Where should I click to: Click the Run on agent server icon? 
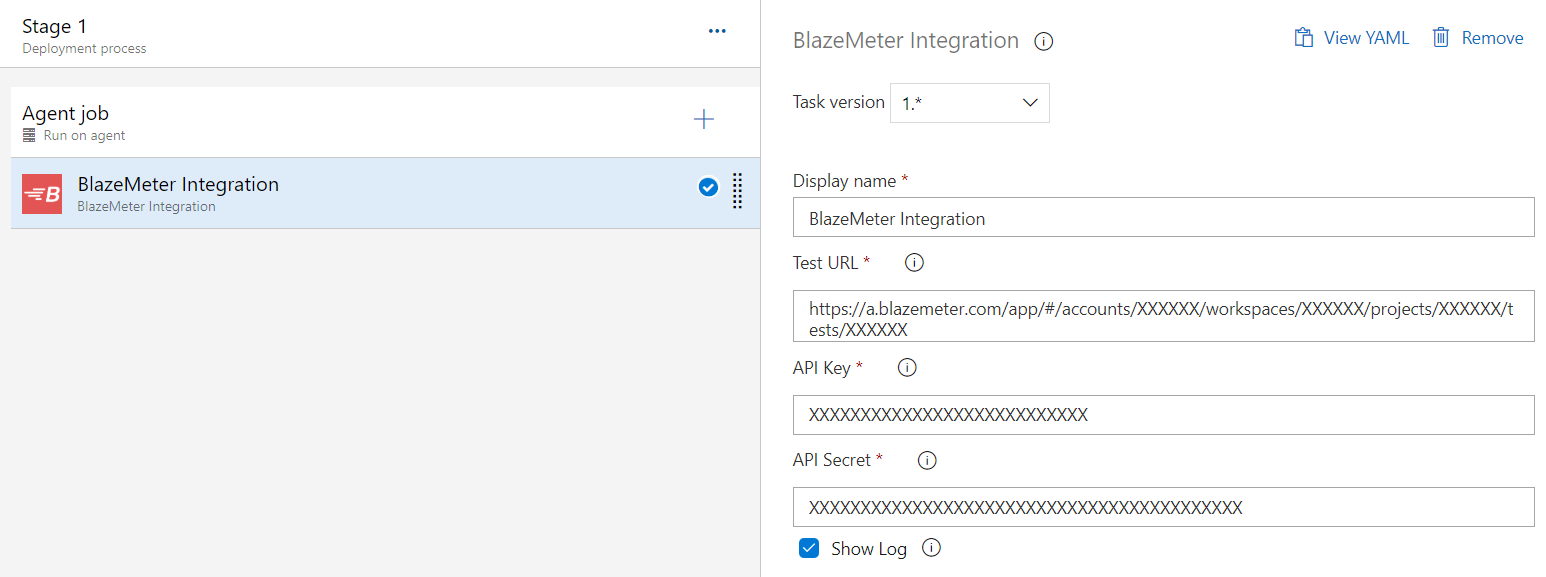[29, 135]
